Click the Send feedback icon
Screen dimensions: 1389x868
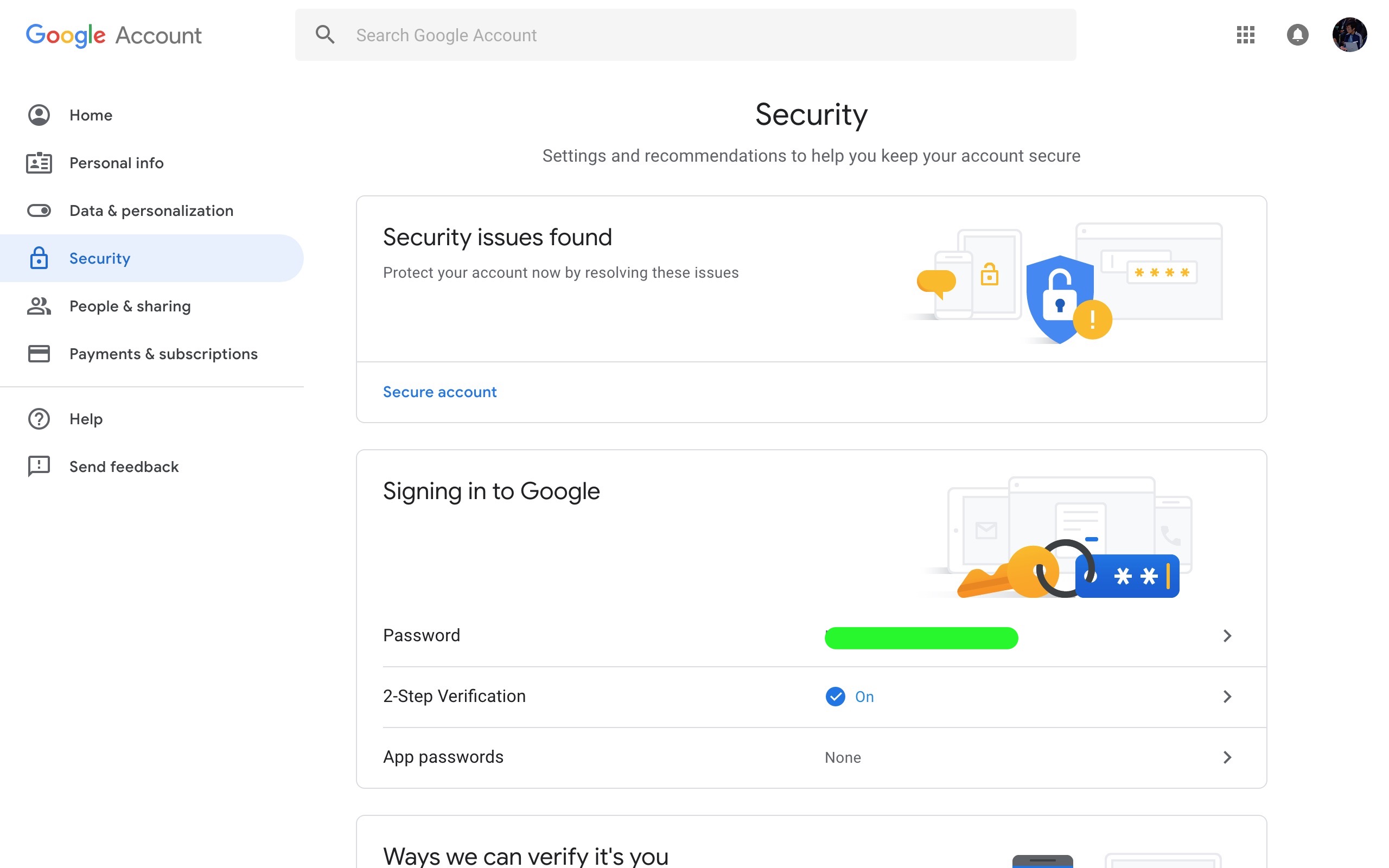click(x=38, y=466)
